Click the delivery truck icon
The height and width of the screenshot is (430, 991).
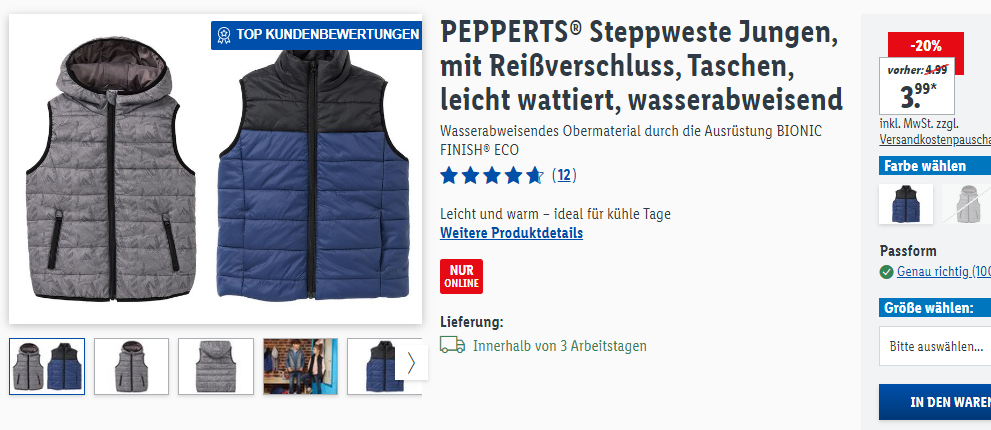[453, 345]
